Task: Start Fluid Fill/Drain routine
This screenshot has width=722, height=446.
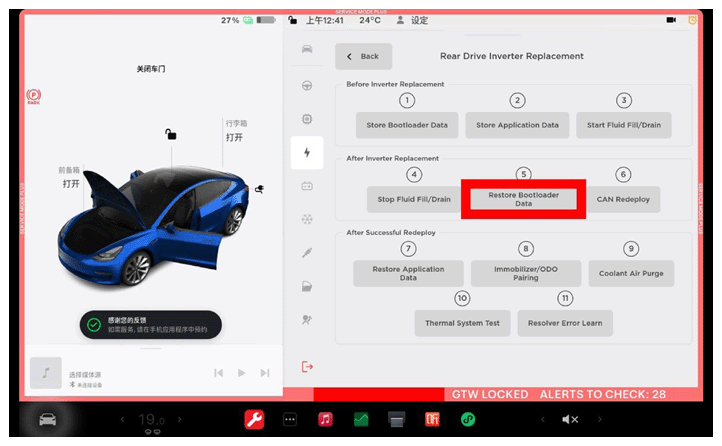Action: (x=624, y=125)
